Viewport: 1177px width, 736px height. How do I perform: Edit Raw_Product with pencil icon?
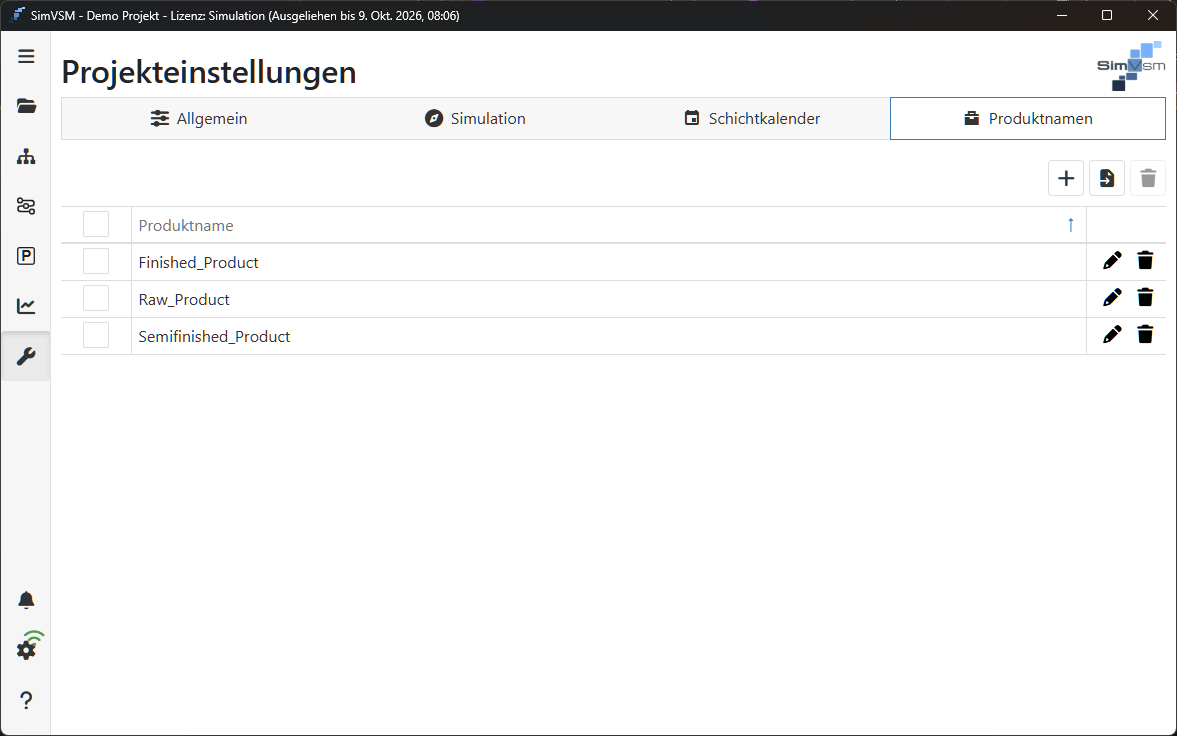coord(1112,297)
